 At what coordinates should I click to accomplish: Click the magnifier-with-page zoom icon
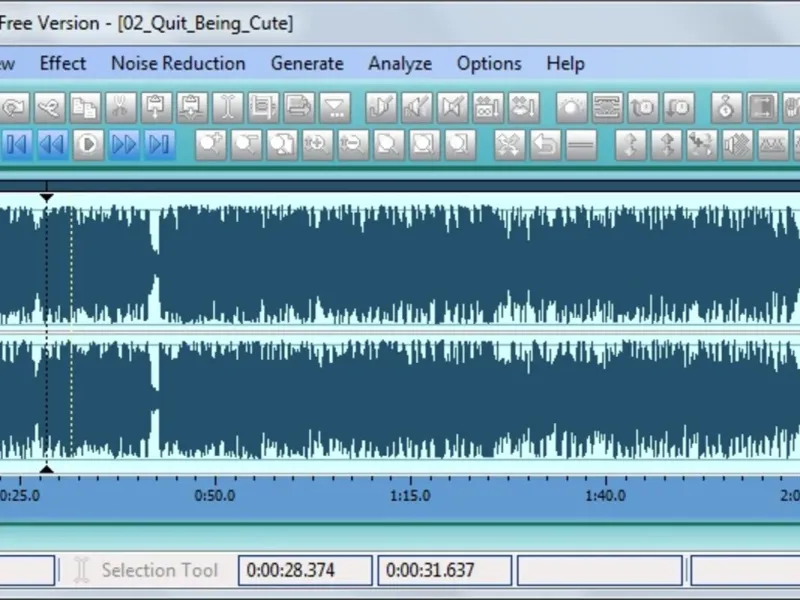click(x=282, y=145)
